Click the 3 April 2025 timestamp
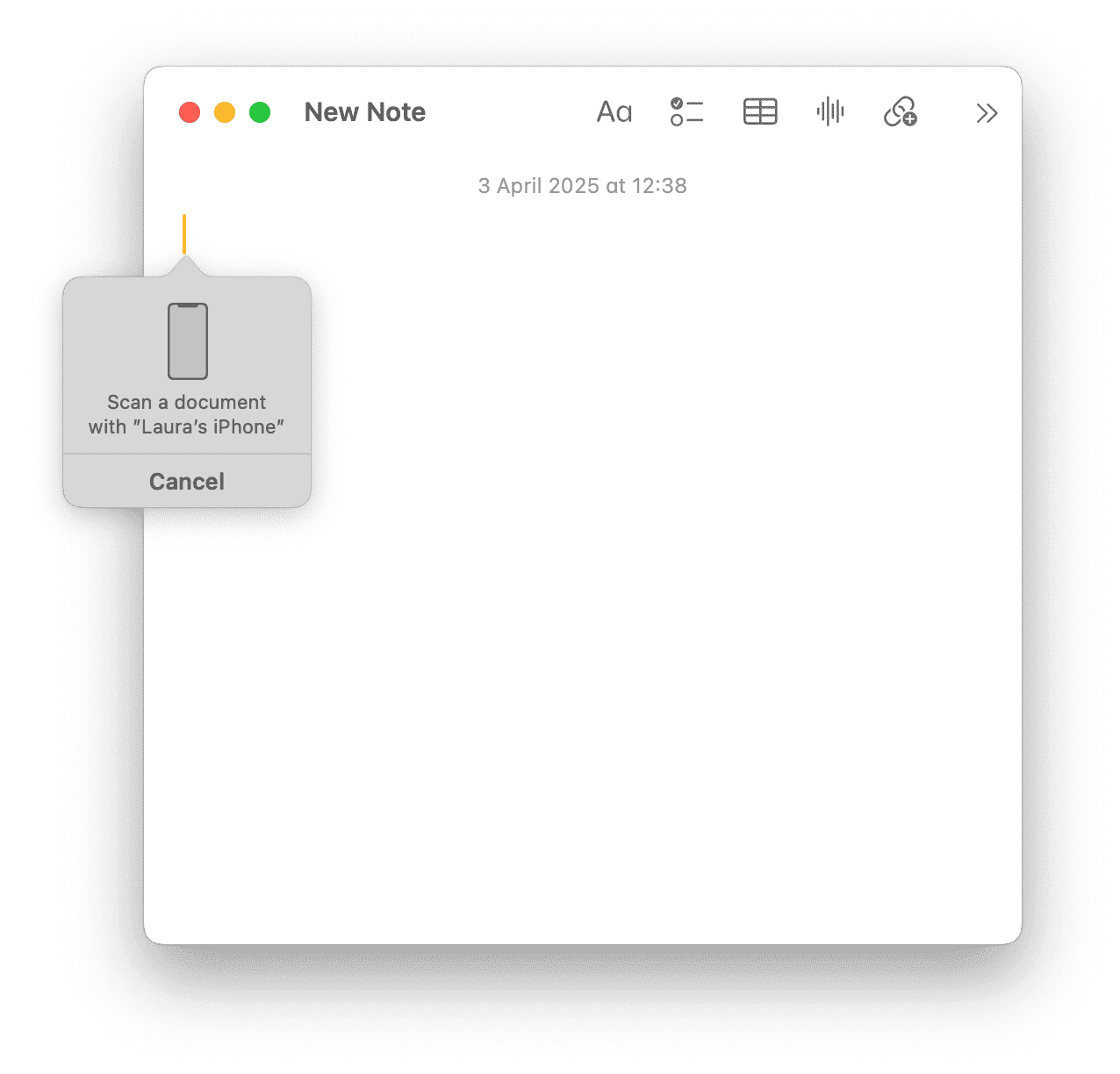Screen dimensions: 1120x1074 click(582, 186)
